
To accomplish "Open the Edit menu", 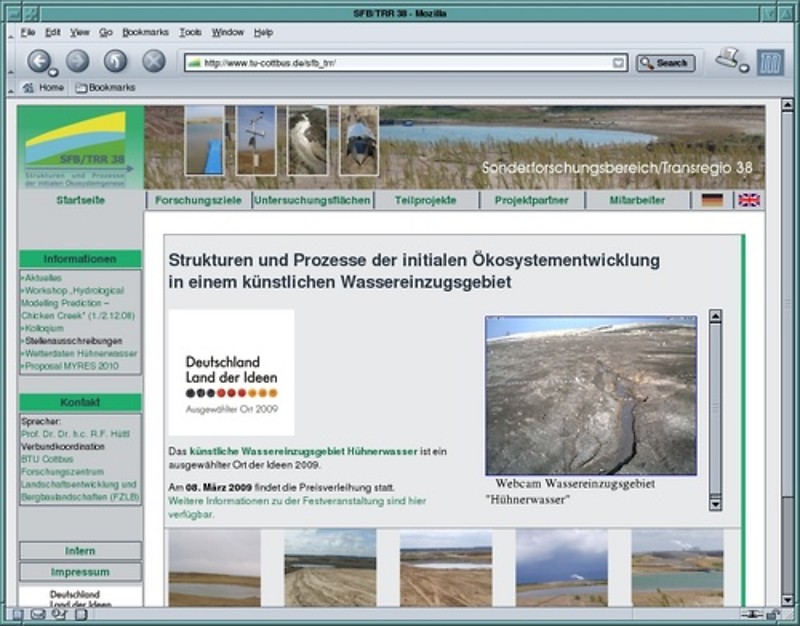I will [x=53, y=33].
